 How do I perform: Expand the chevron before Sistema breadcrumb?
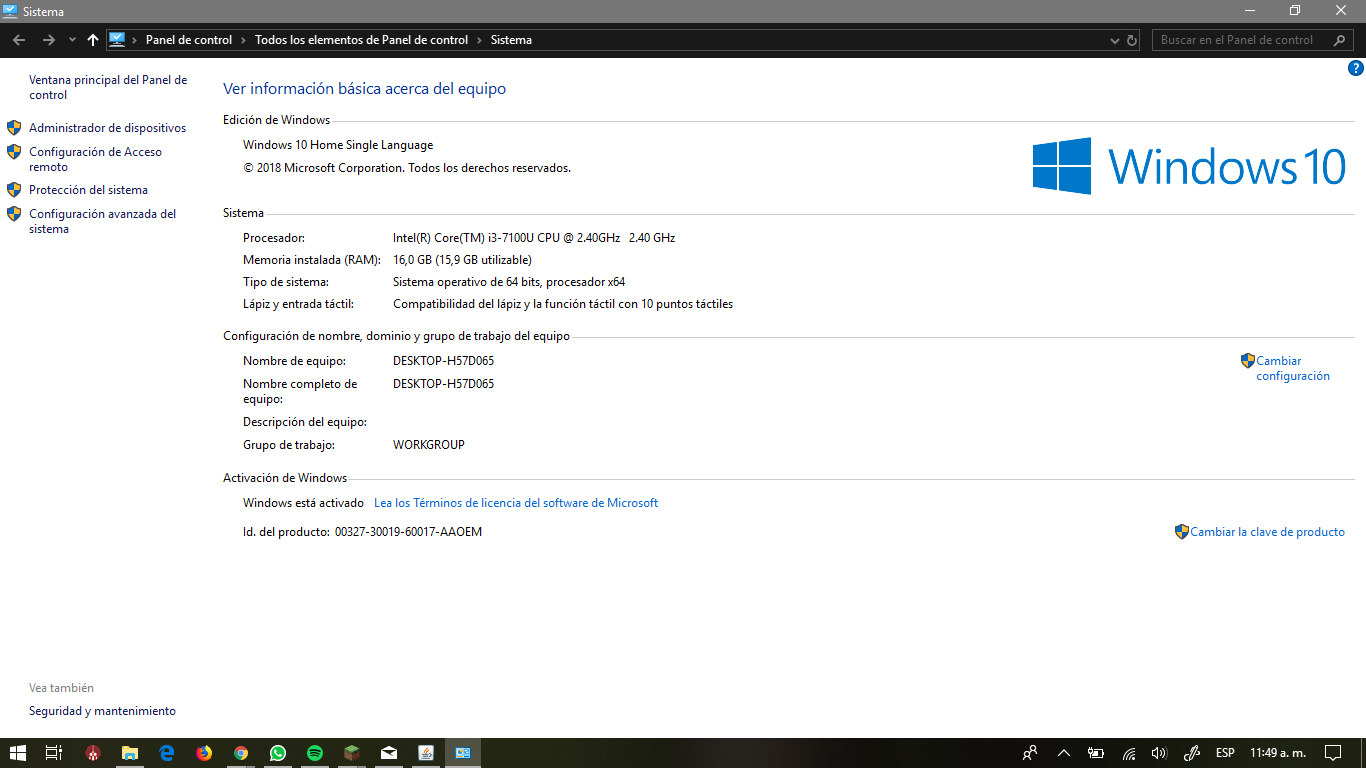tap(479, 40)
